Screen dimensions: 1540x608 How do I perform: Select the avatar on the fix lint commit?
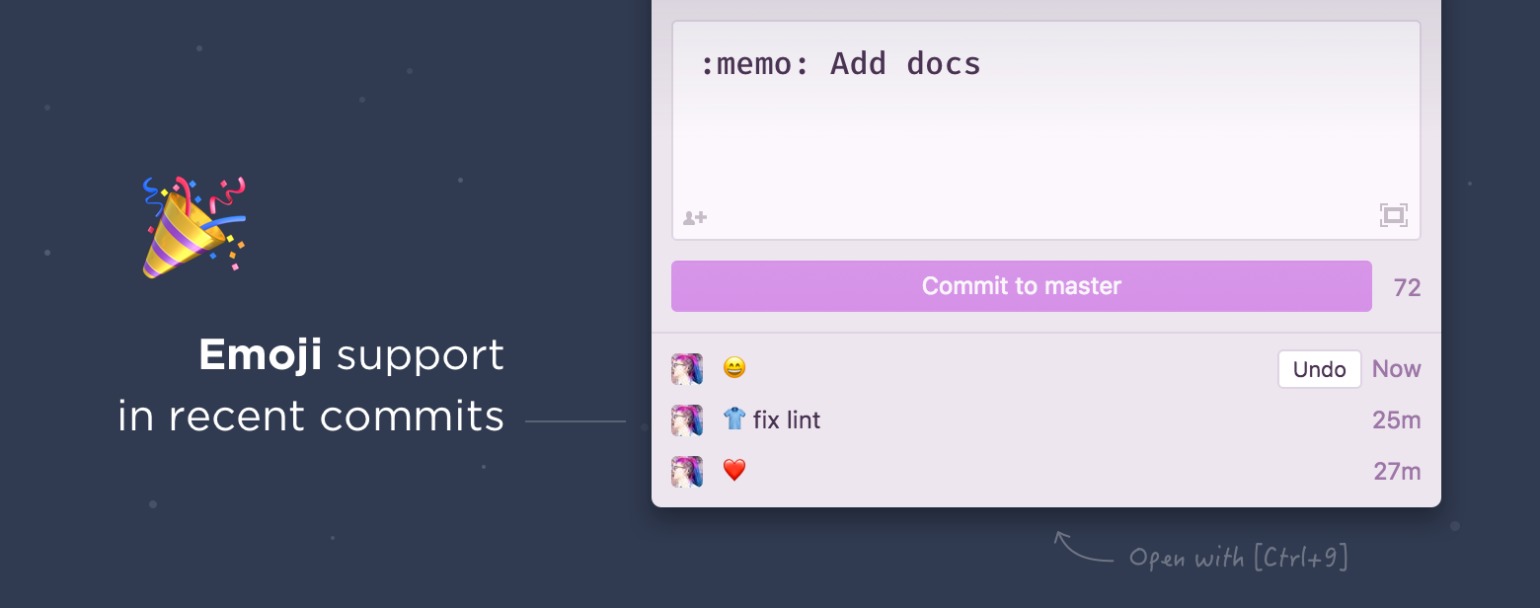686,420
